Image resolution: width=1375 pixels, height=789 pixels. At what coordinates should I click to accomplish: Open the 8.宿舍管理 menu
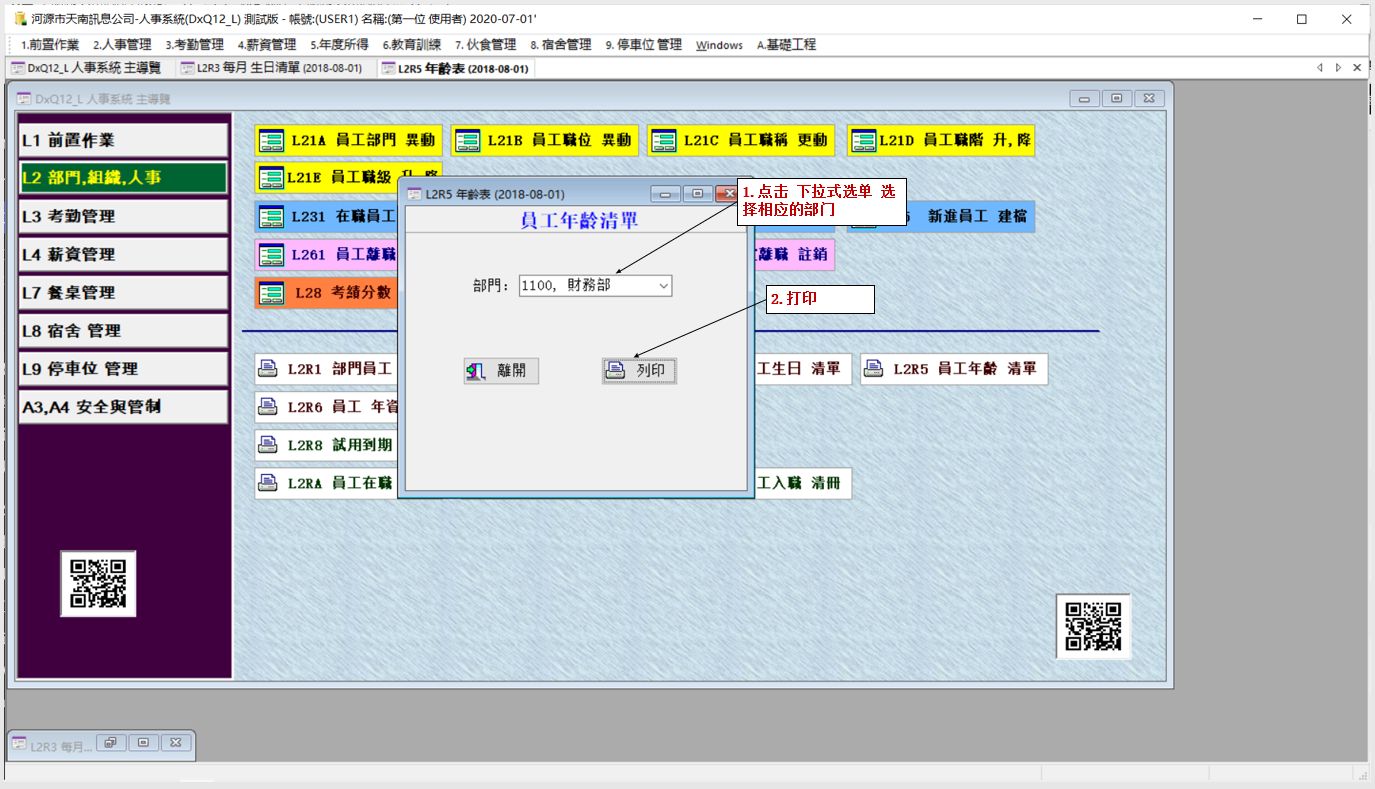(x=560, y=45)
